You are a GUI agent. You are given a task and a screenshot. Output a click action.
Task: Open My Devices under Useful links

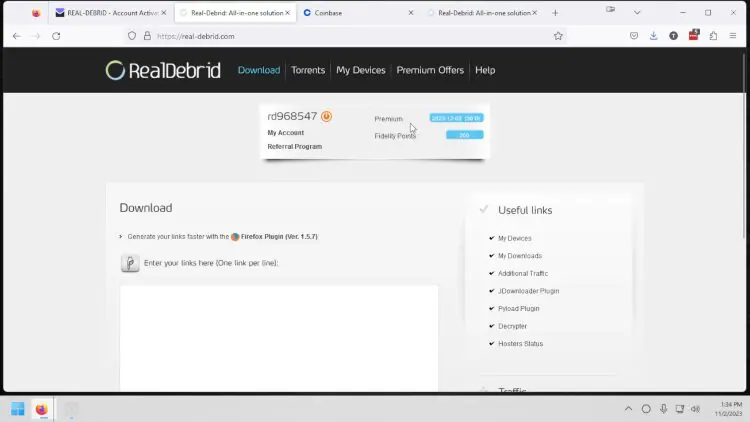pyautogui.click(x=515, y=238)
